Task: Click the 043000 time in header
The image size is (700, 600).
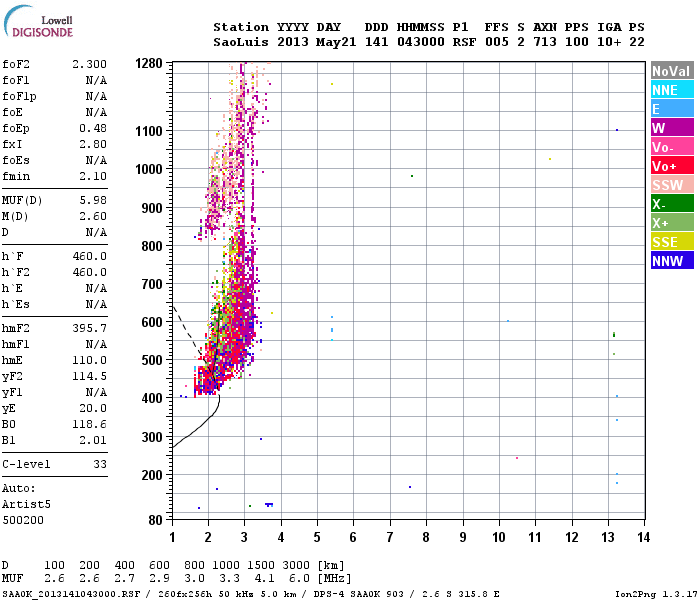Action: pos(421,42)
